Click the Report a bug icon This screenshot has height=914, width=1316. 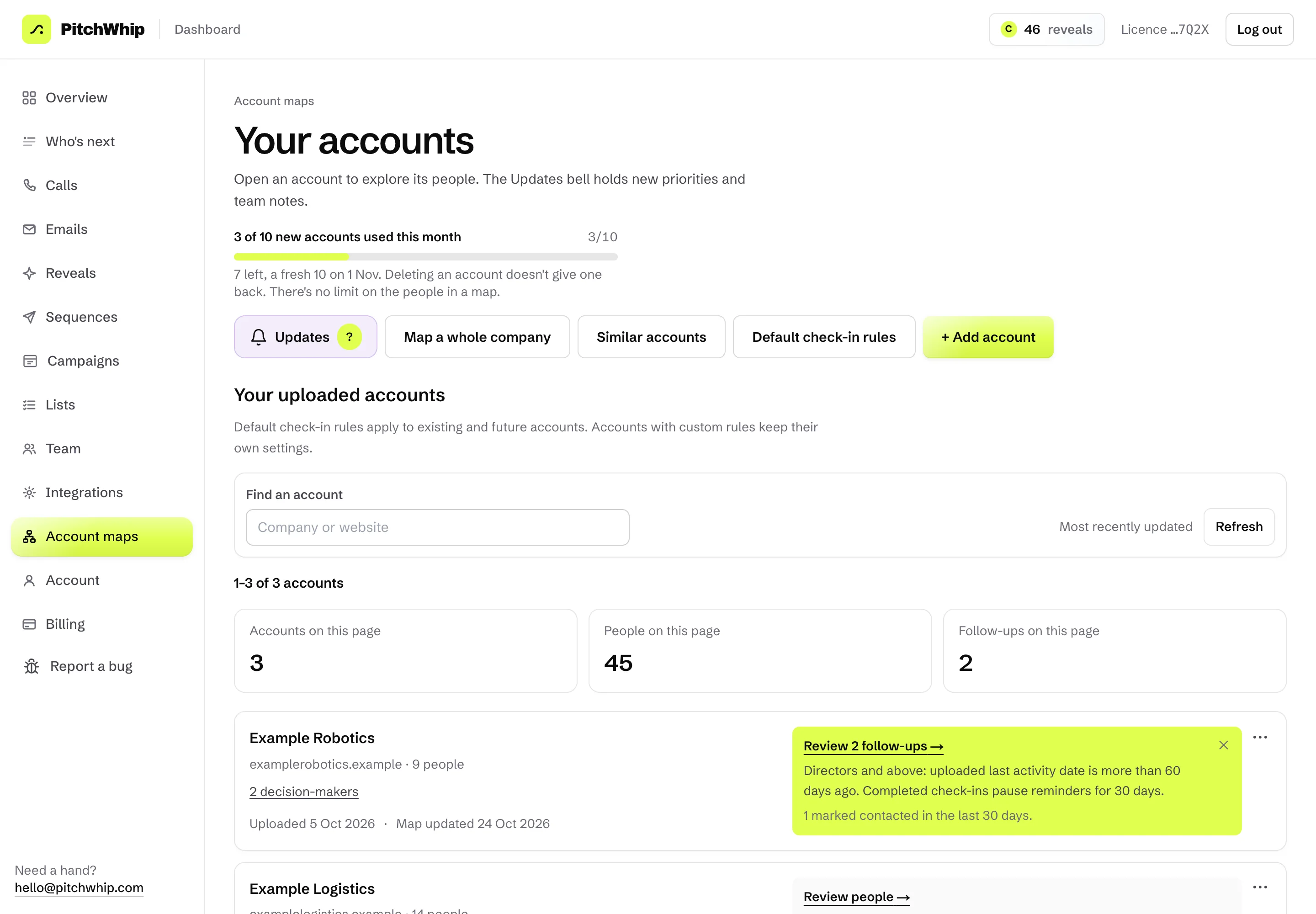(32, 666)
